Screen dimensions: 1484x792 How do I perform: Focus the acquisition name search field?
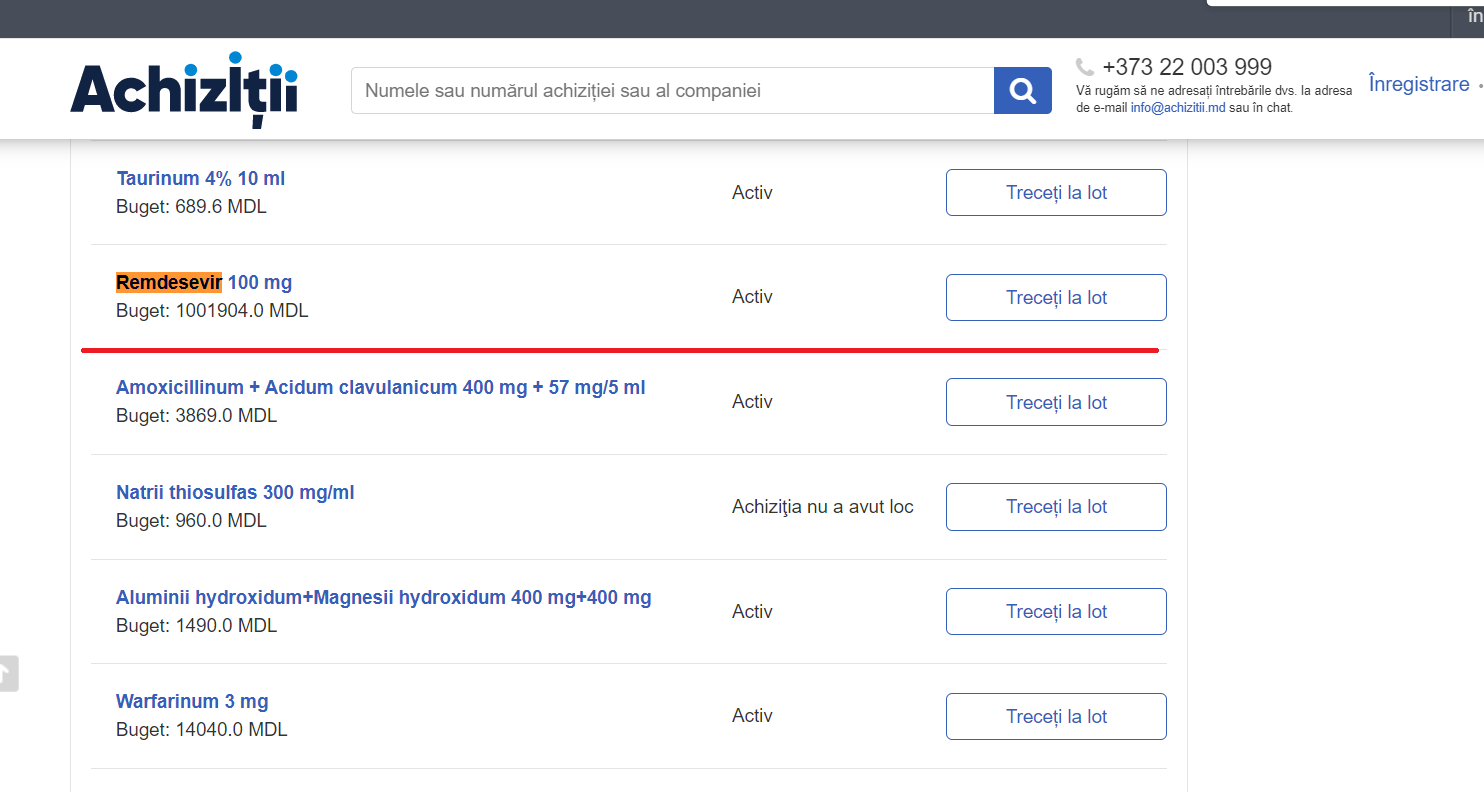672,91
